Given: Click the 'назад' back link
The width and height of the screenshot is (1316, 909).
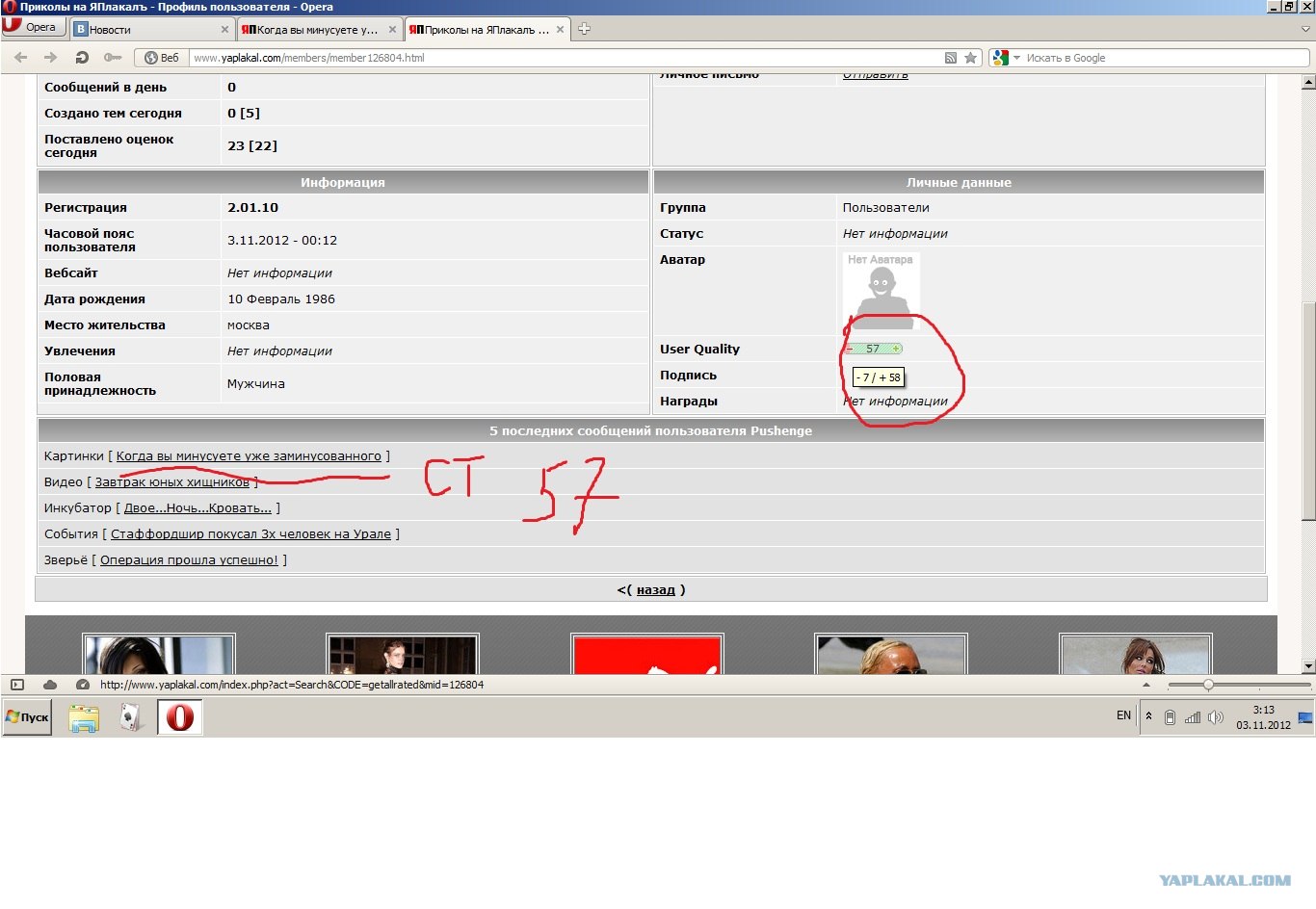Looking at the screenshot, I should [655, 590].
